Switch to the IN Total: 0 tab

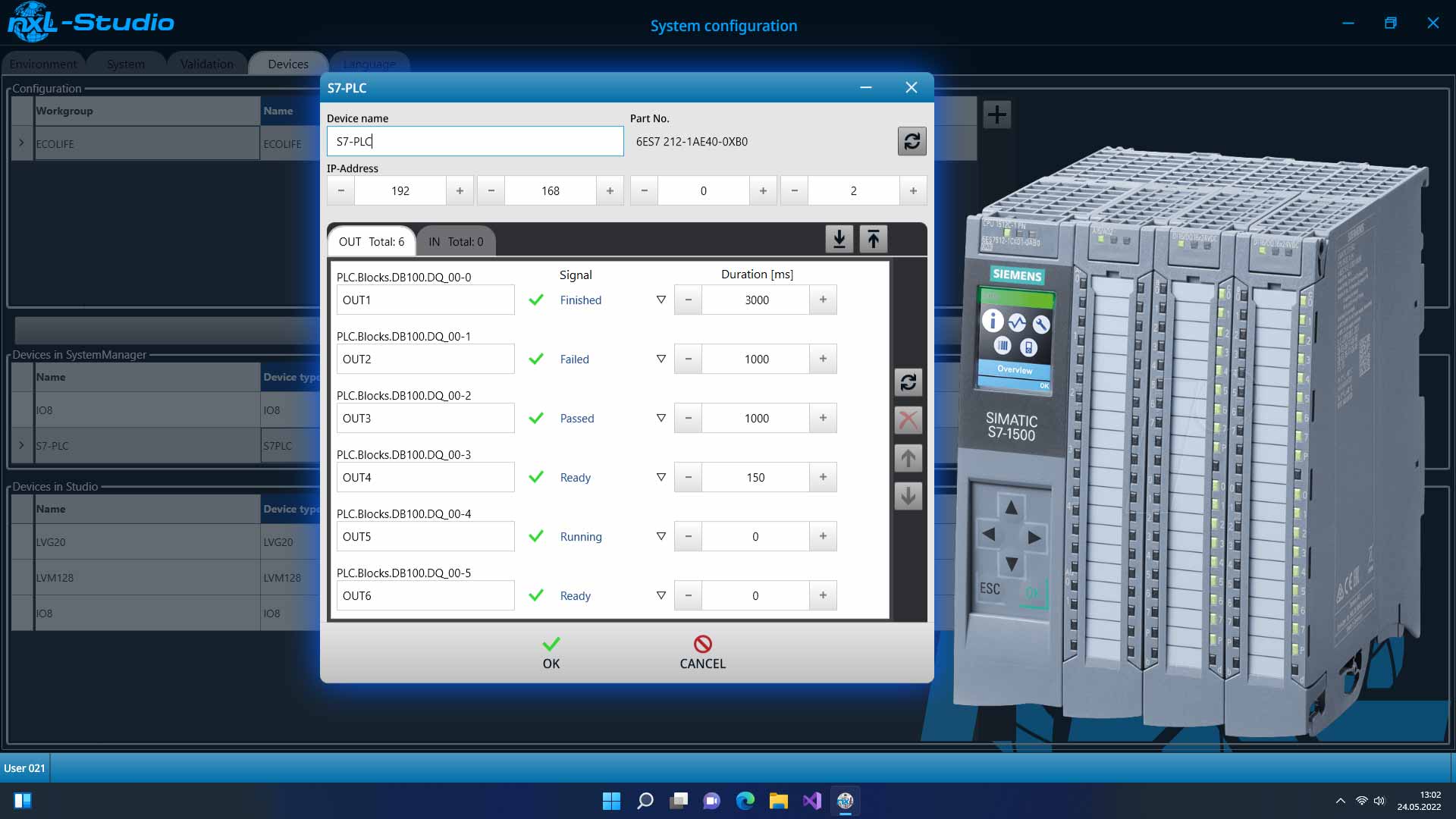(455, 242)
